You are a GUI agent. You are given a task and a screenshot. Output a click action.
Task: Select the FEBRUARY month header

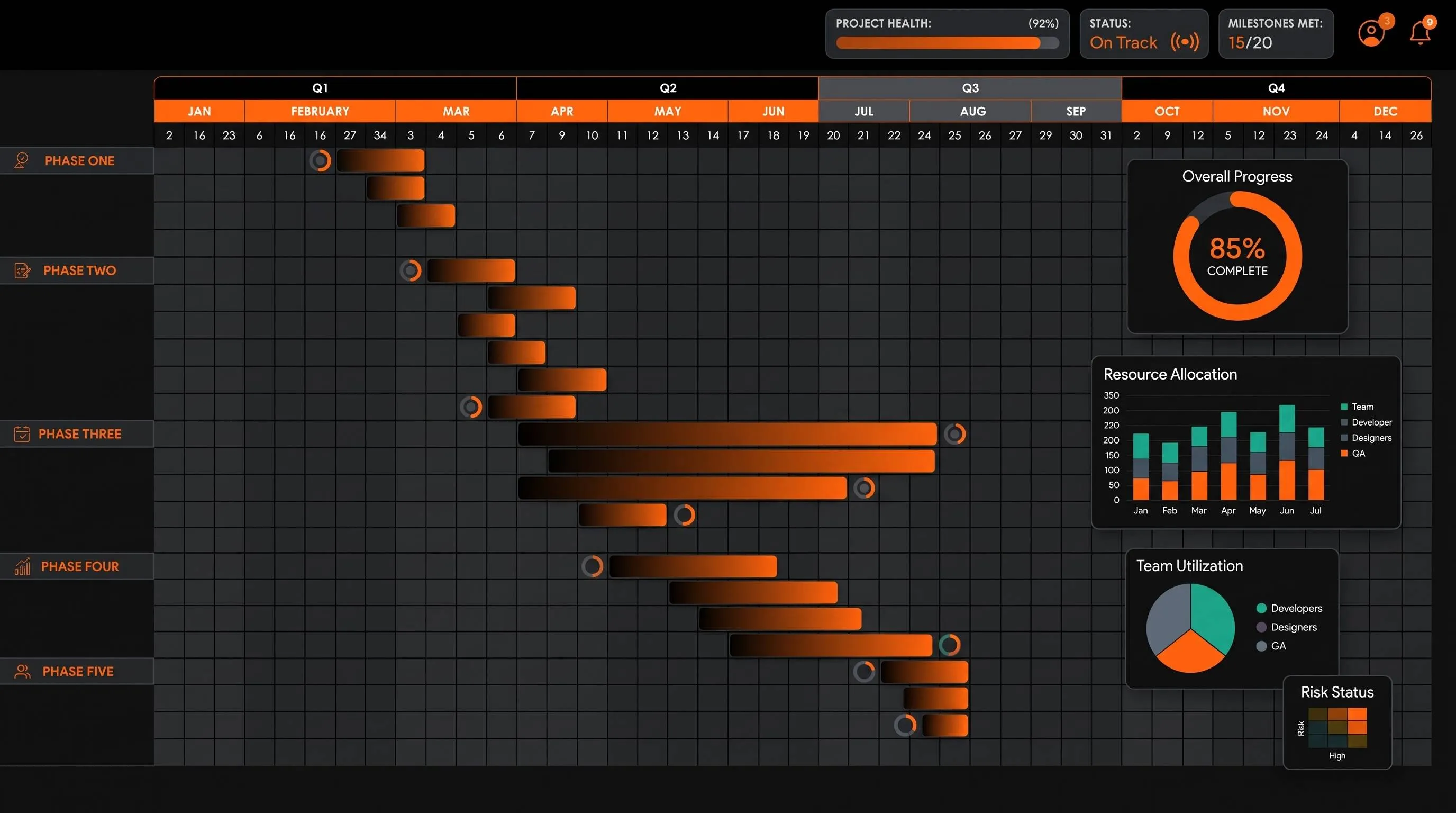(x=320, y=111)
